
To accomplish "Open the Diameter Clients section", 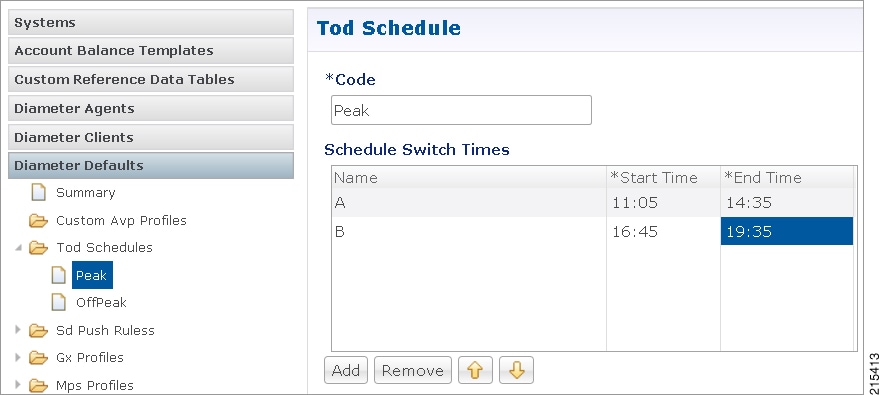I will pyautogui.click(x=151, y=137).
